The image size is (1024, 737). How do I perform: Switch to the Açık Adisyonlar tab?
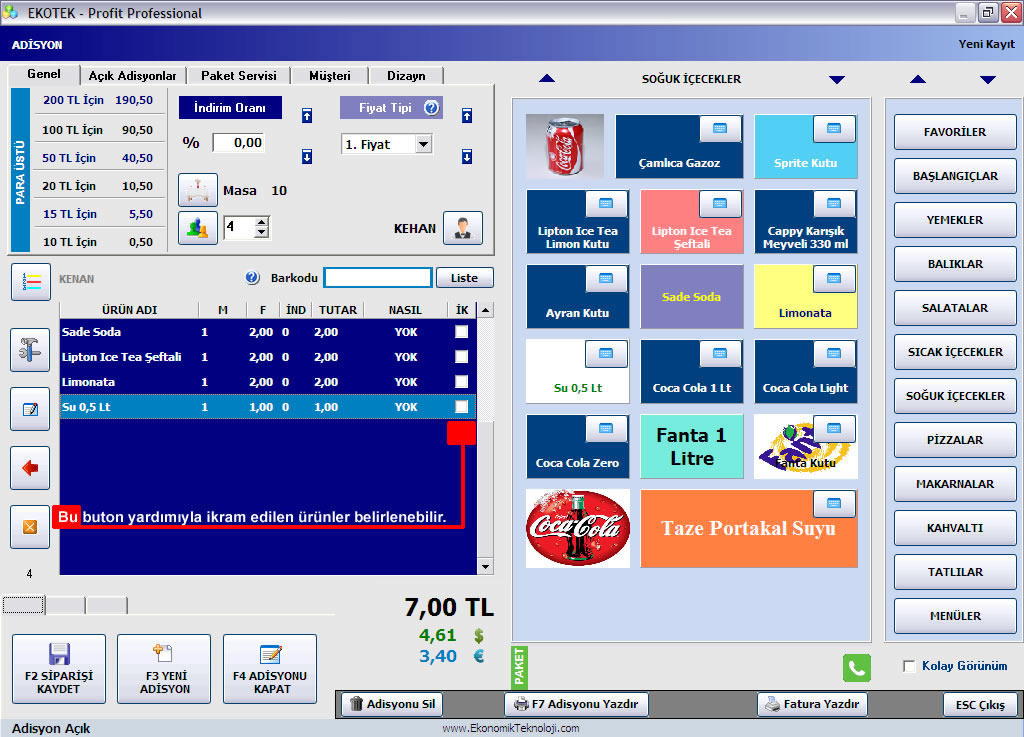pos(133,76)
